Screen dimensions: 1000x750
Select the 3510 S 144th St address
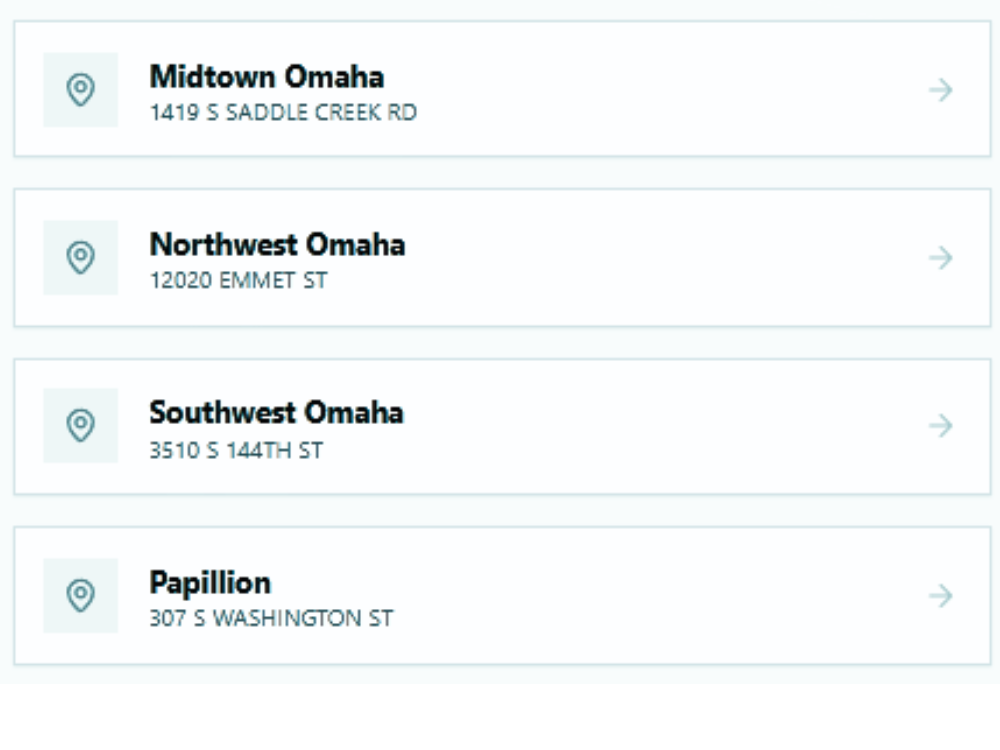point(236,450)
